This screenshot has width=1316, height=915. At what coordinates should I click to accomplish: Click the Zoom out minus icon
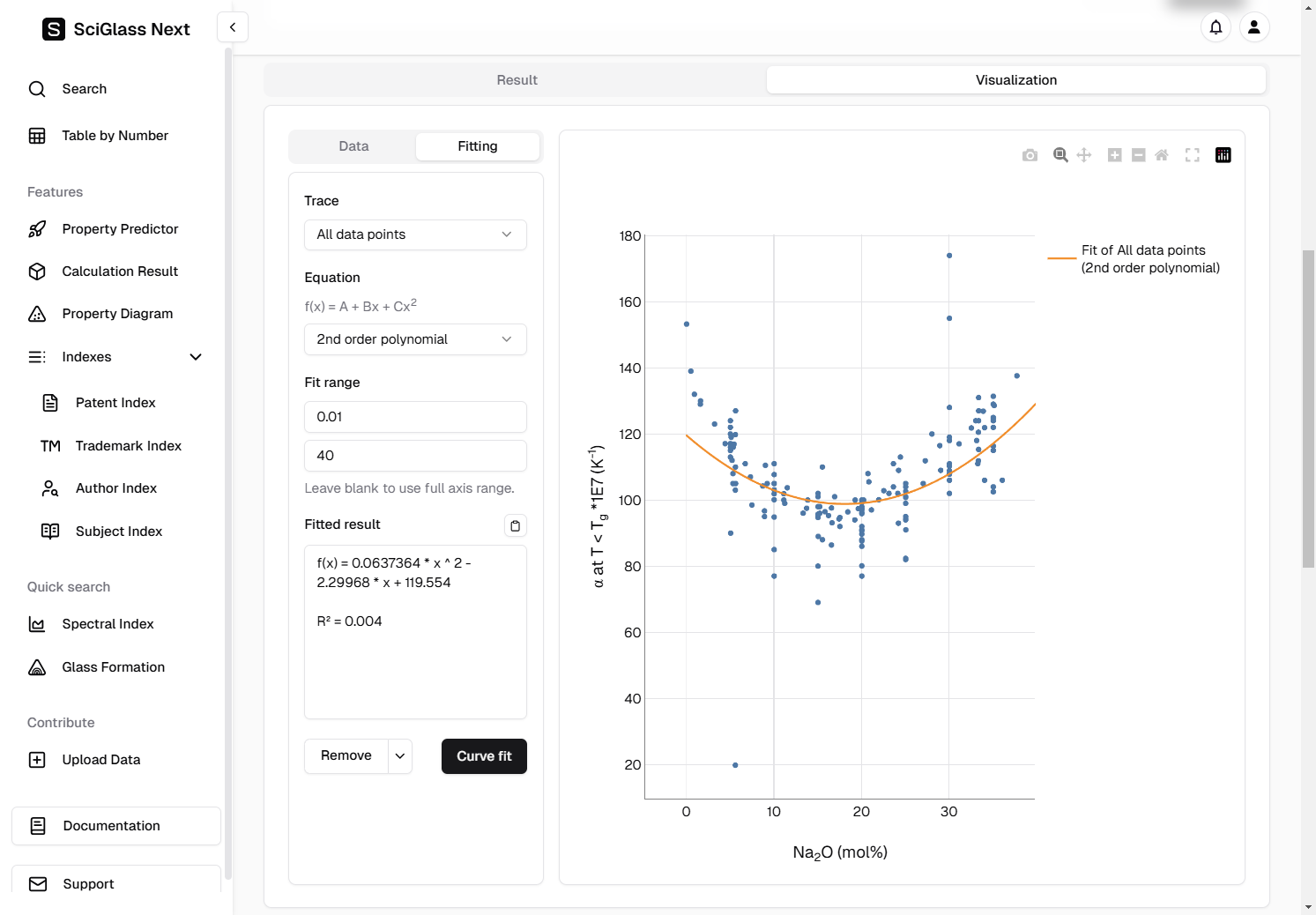1138,155
